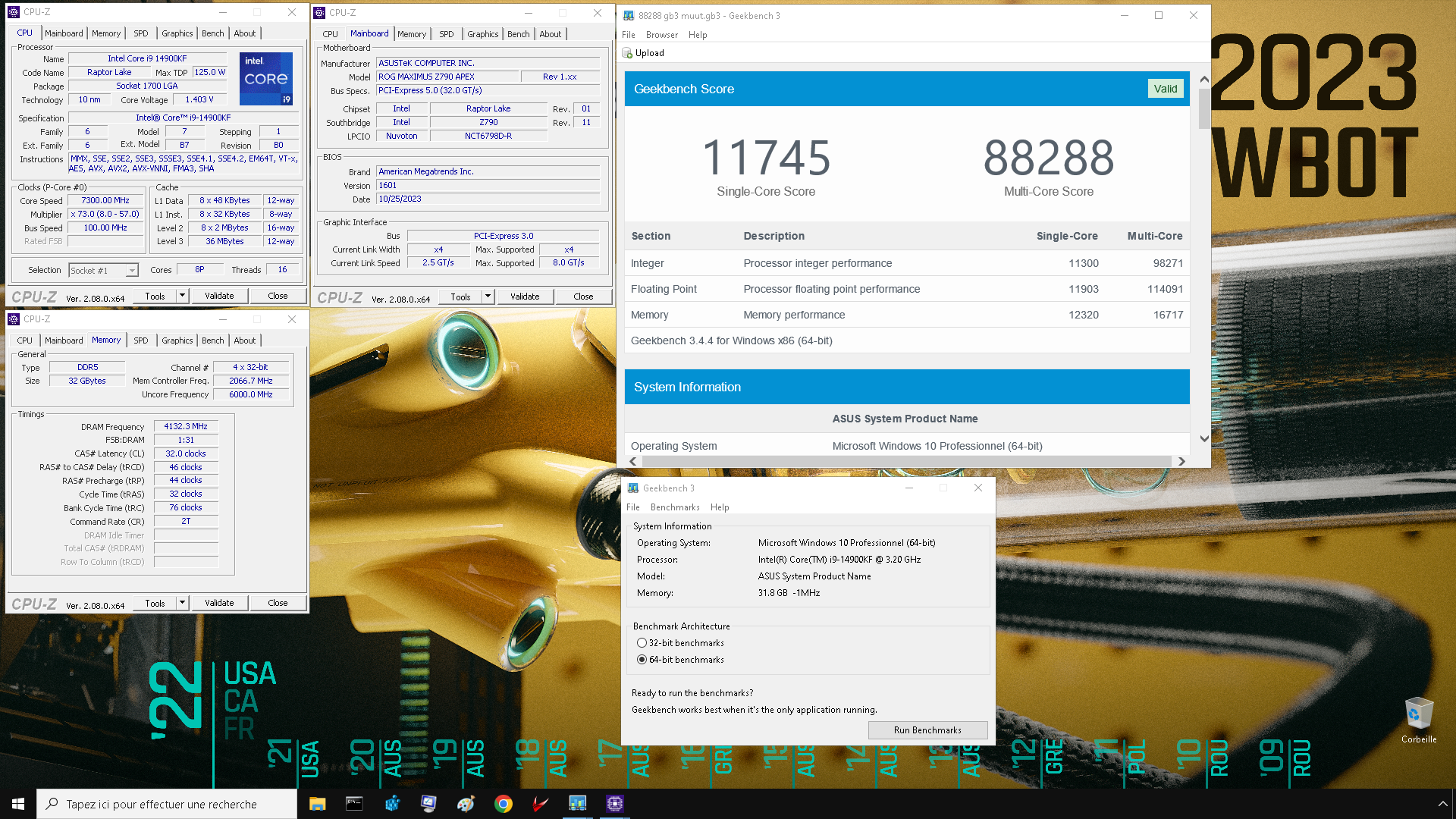Screen dimensions: 1456x819
Task: Click CPU-Z app icon in Mainboard window titlebar
Action: [x=319, y=13]
